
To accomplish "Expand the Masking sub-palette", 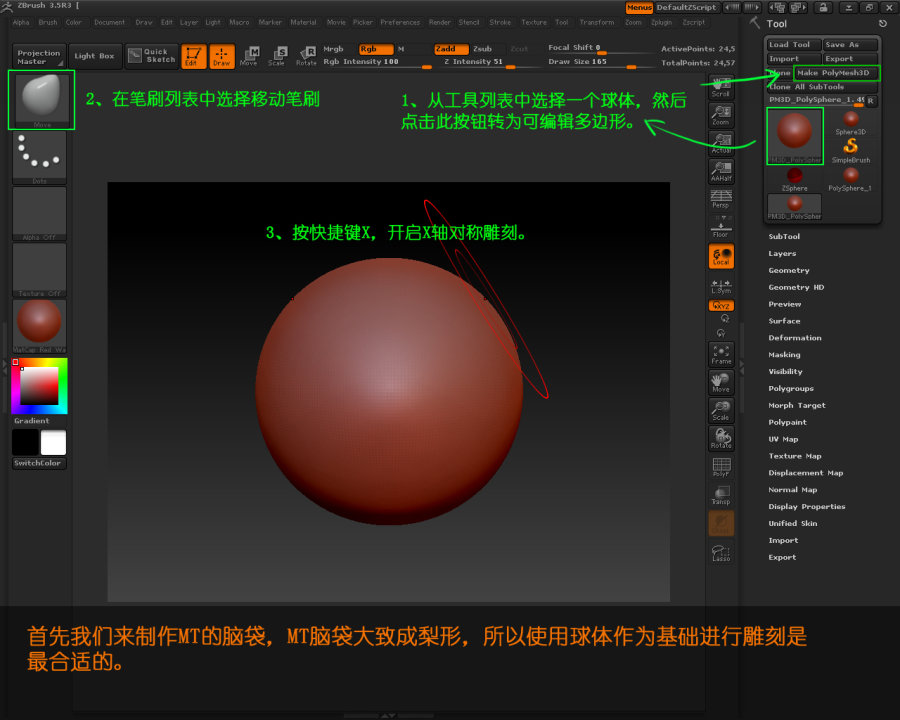I will point(784,355).
